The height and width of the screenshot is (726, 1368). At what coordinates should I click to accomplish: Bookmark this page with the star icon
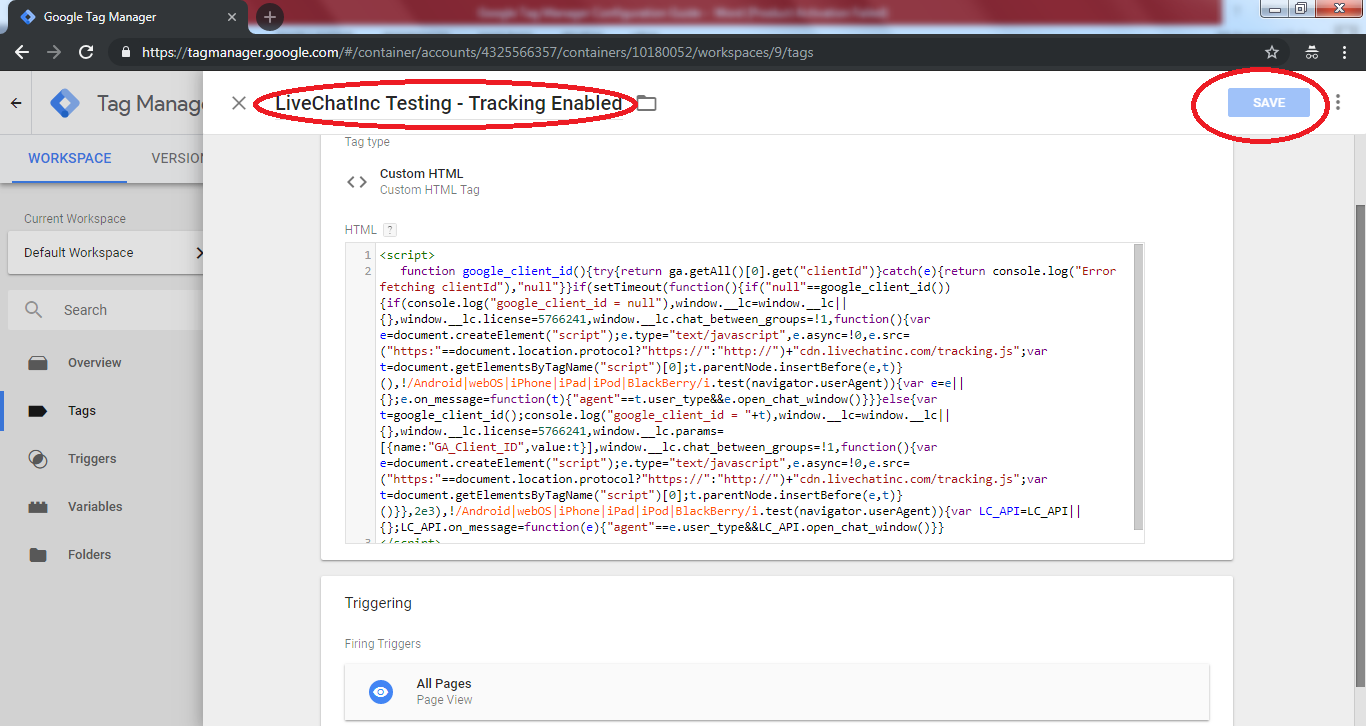point(1272,52)
